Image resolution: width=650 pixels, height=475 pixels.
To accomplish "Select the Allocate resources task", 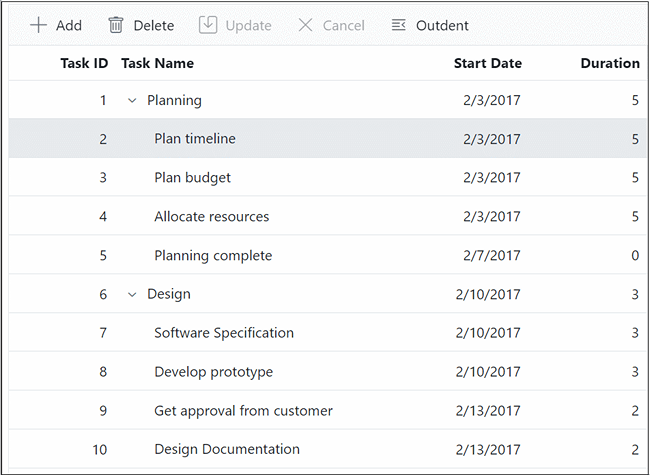I will point(211,217).
